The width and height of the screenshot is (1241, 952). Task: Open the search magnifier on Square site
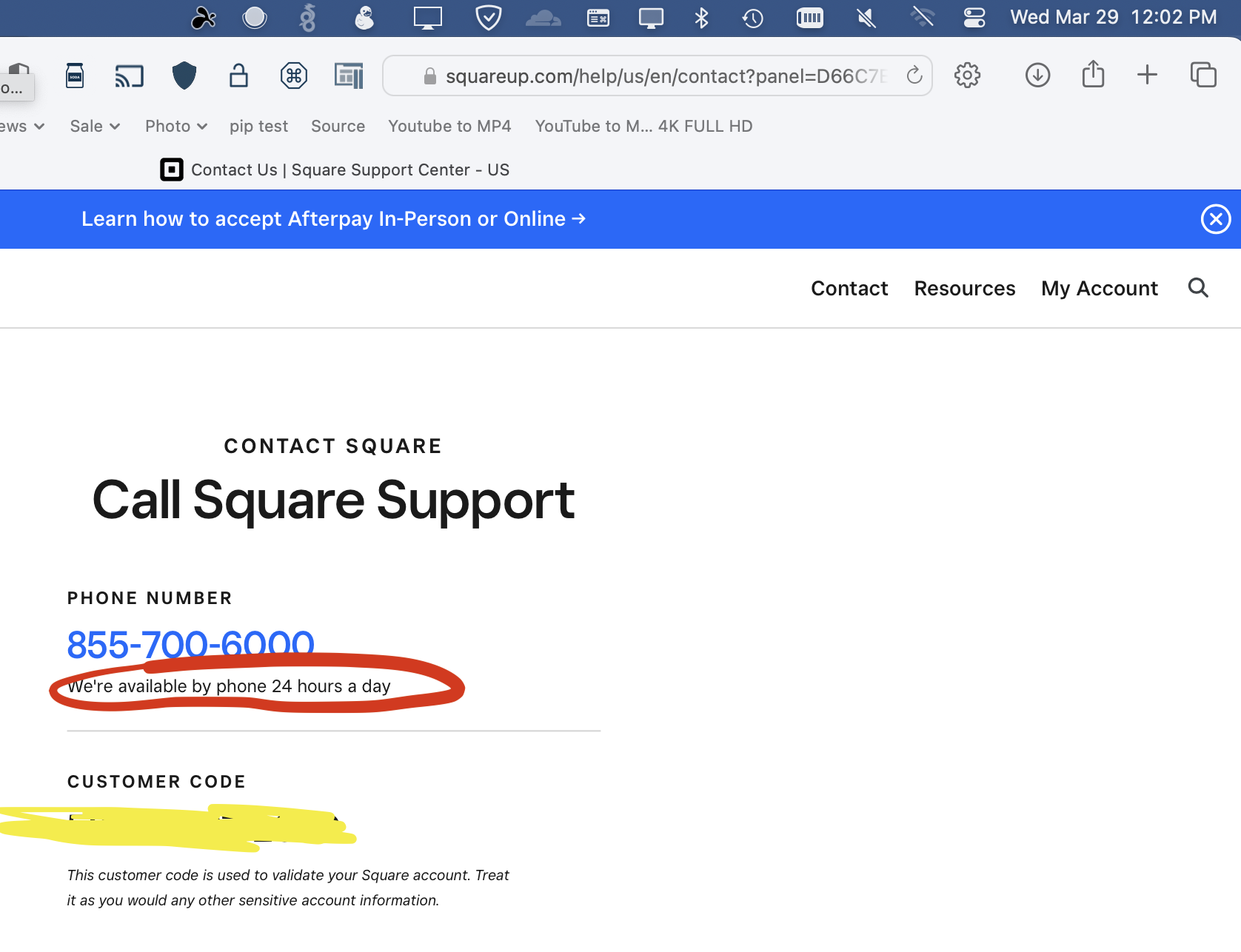(x=1197, y=288)
